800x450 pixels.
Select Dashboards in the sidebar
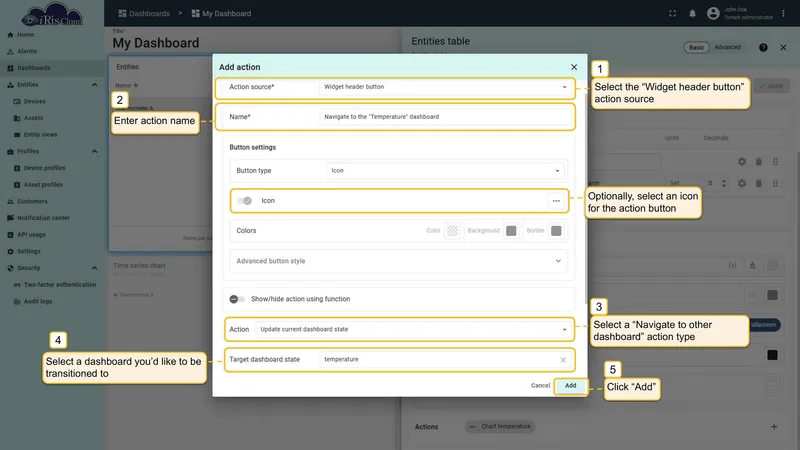click(34, 68)
